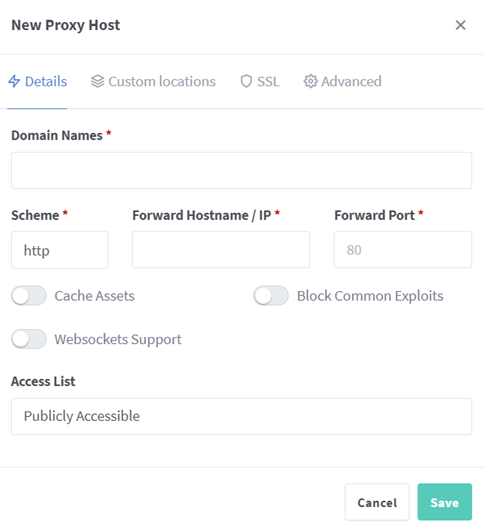Click the stacked layers Custom locations icon

pyautogui.click(x=97, y=81)
